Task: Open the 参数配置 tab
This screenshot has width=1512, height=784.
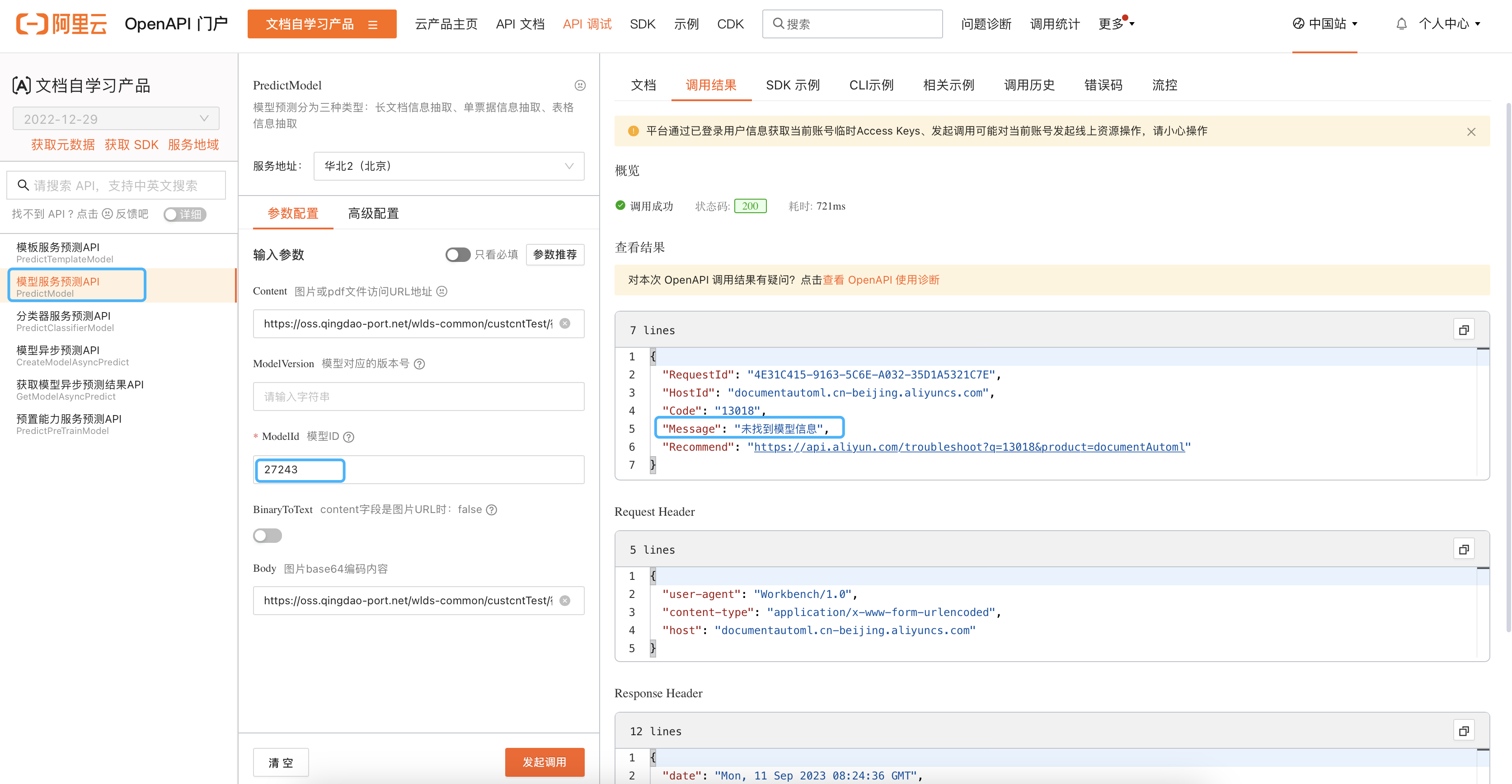Action: click(293, 214)
